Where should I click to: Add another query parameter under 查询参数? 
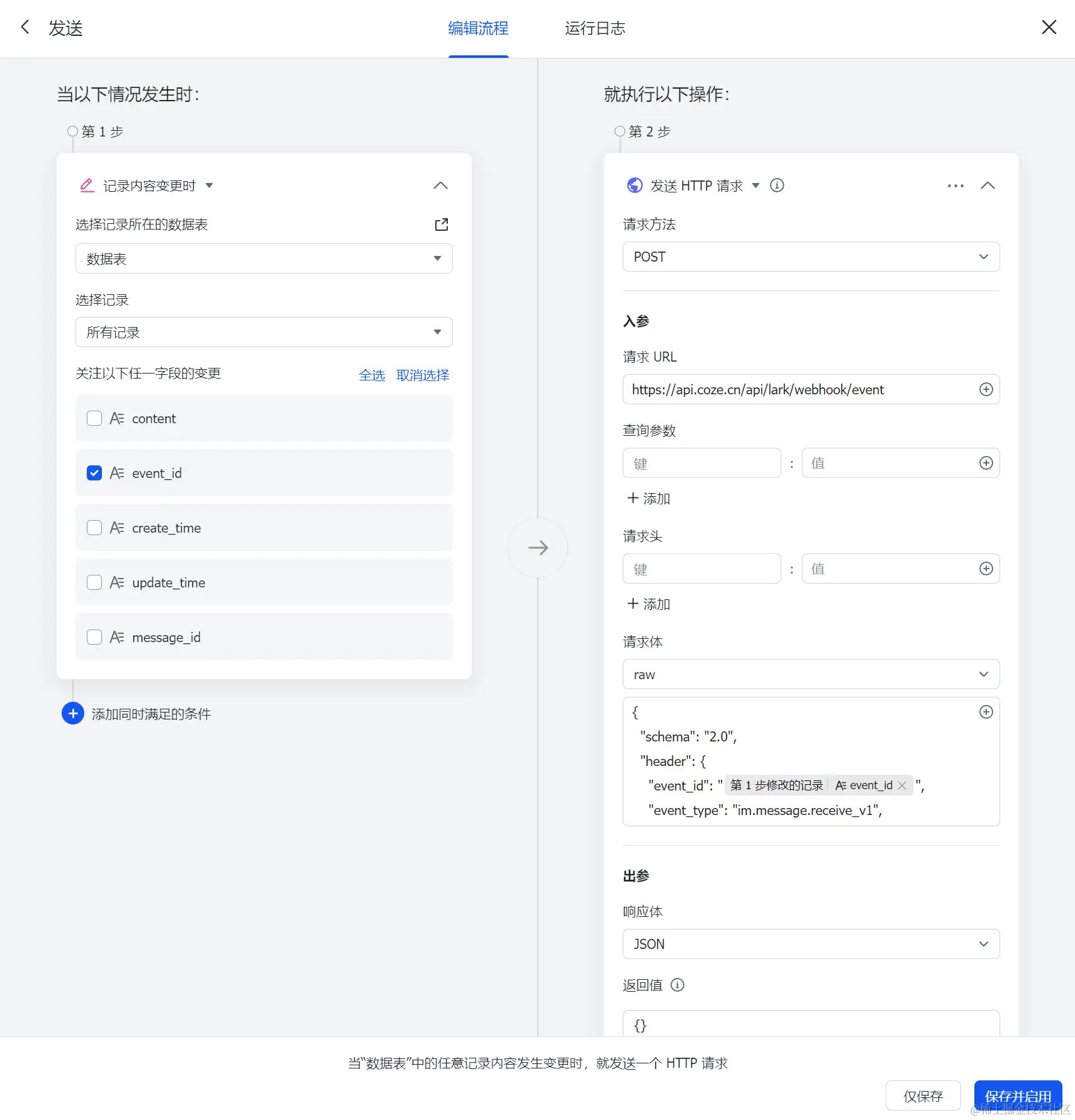click(x=649, y=498)
